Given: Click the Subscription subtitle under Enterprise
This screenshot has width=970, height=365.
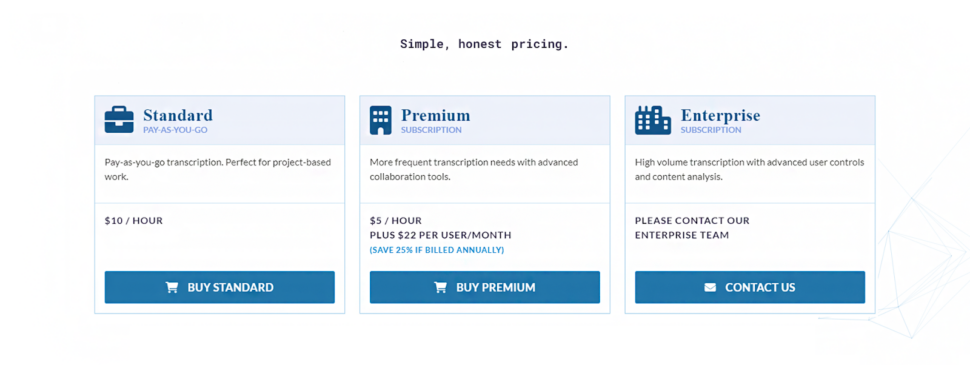Looking at the screenshot, I should coord(711,130).
